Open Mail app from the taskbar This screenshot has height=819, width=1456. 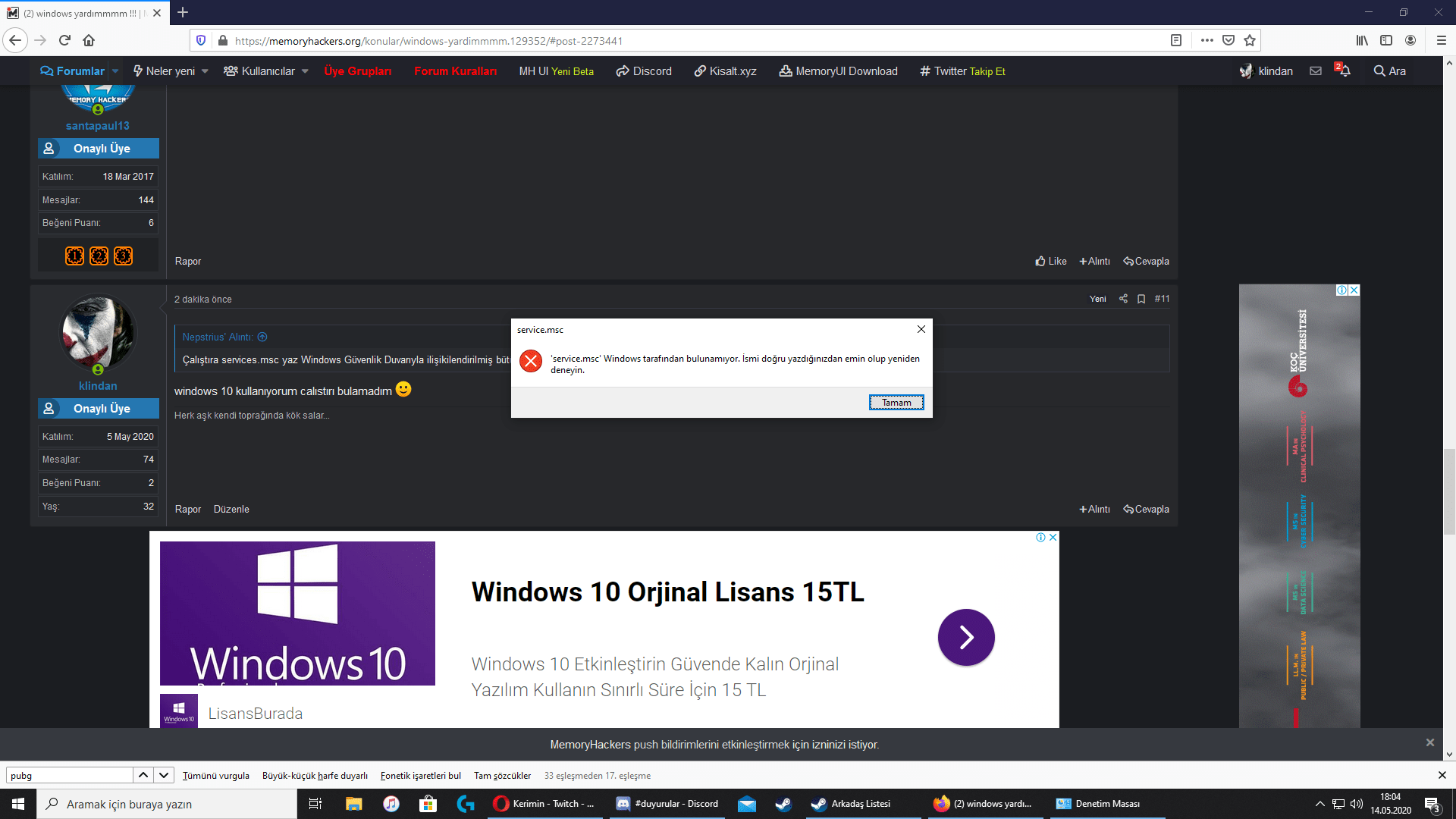(746, 804)
